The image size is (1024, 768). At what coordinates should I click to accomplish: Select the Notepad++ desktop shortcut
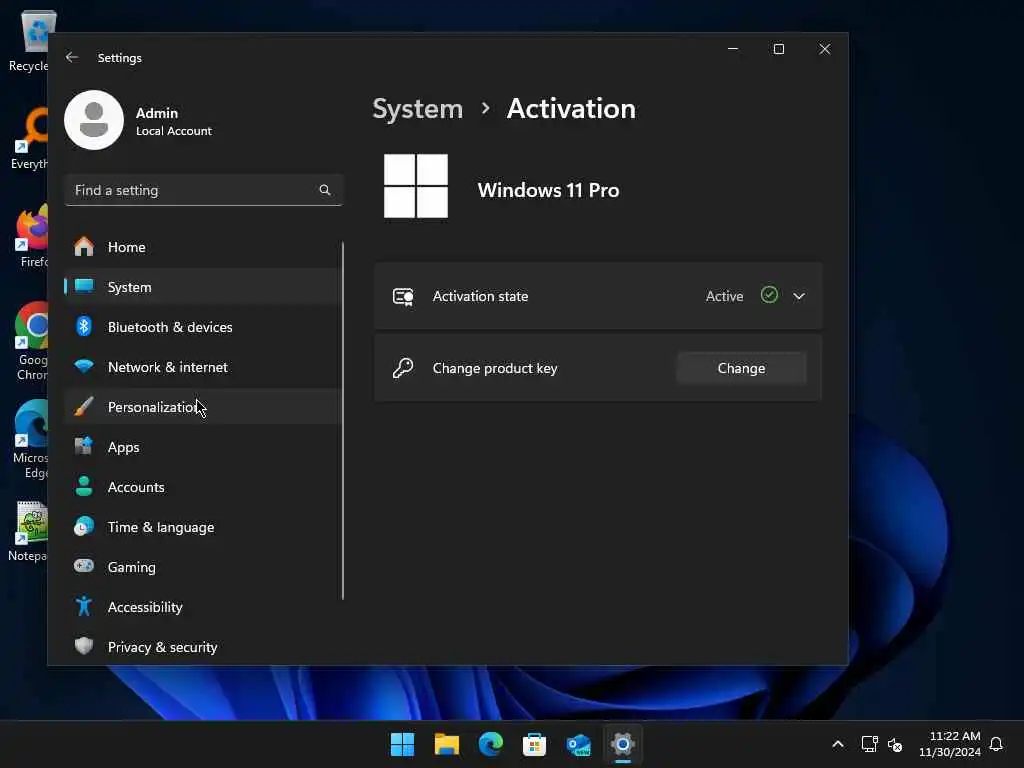click(x=29, y=531)
